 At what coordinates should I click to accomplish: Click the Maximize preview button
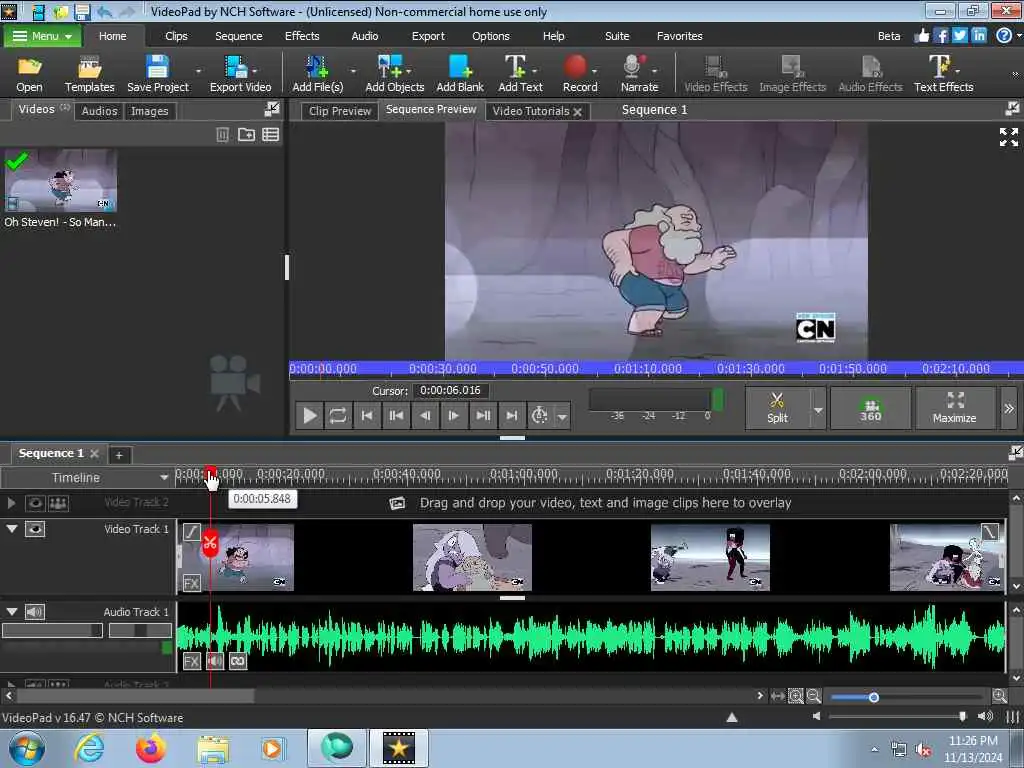pos(954,408)
